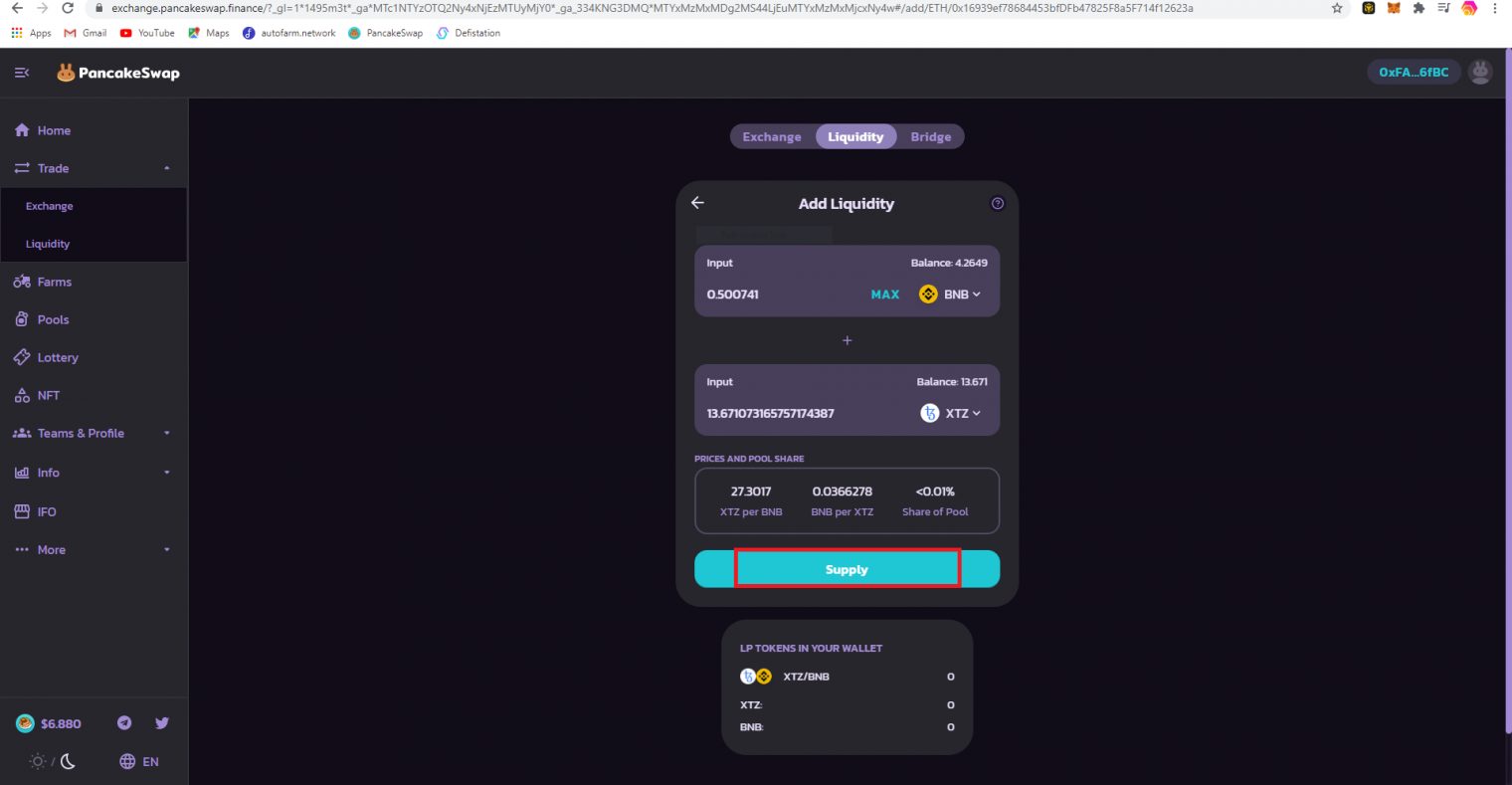Image resolution: width=1512 pixels, height=785 pixels.
Task: Click the Balance: 13.671 text
Action: 952,382
